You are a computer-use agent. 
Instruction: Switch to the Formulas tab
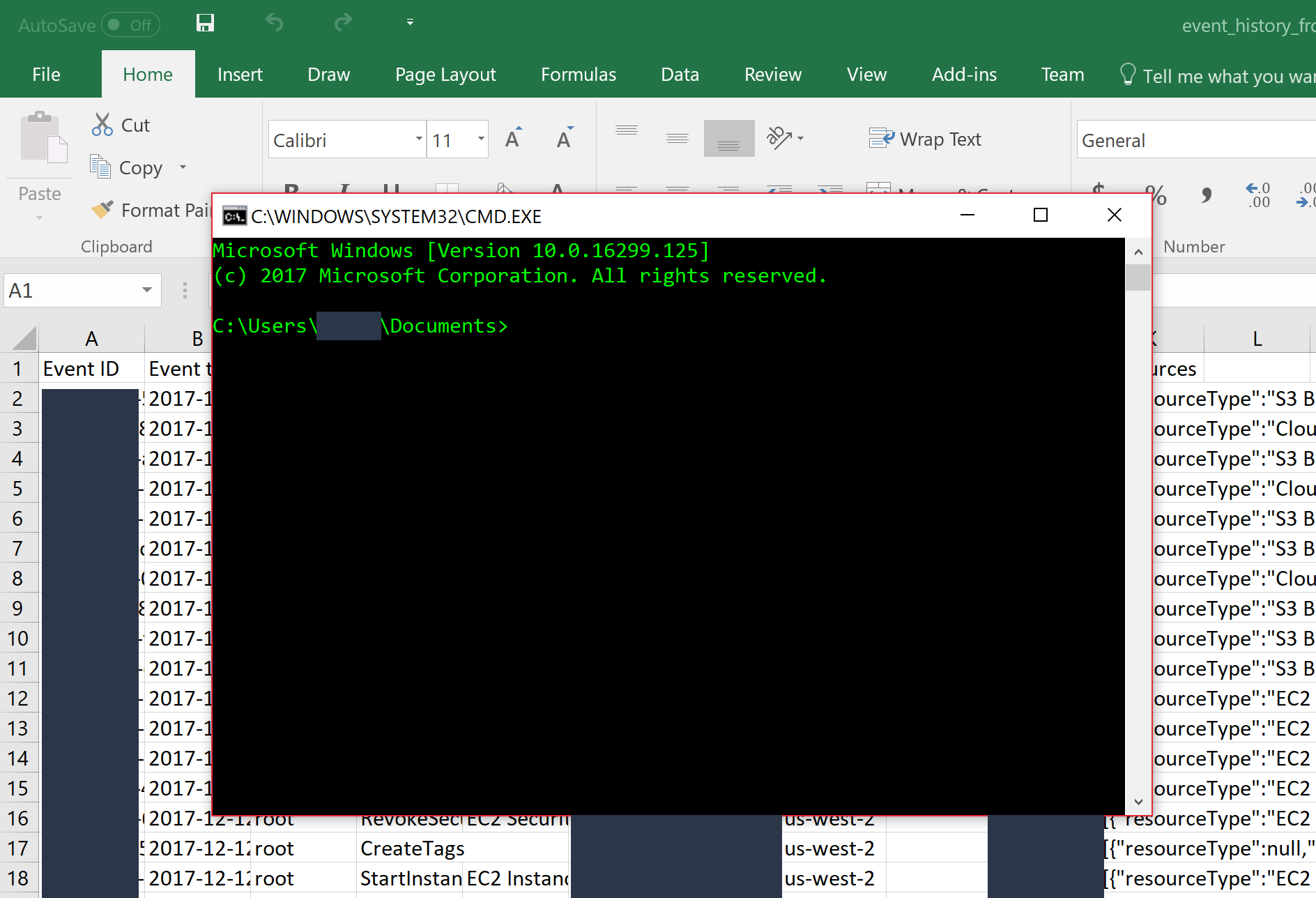point(578,74)
